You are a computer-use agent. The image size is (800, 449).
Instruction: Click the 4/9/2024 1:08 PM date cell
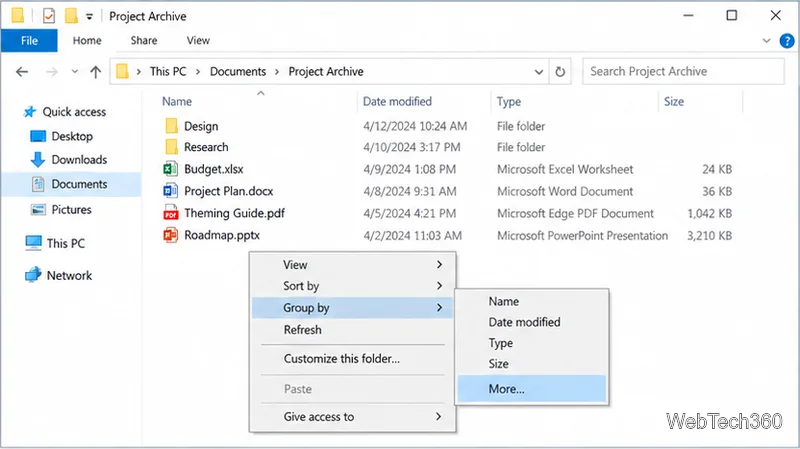[409, 169]
